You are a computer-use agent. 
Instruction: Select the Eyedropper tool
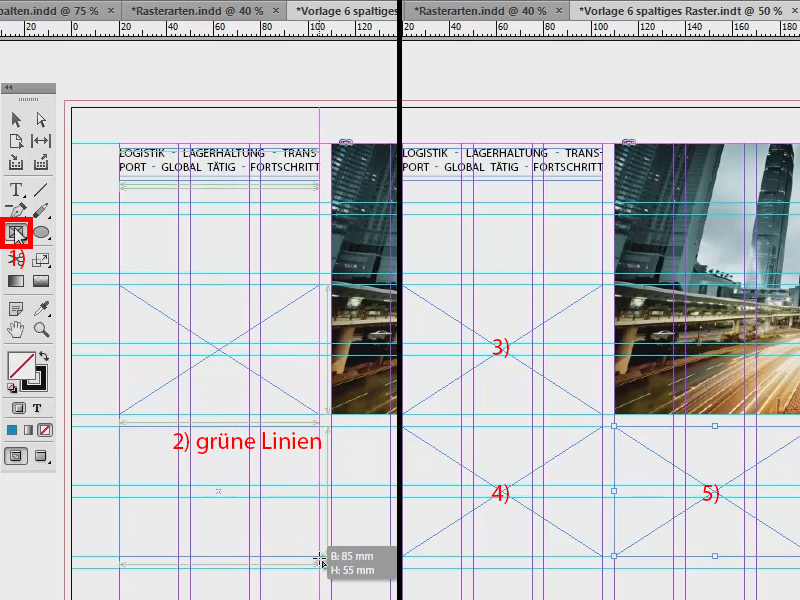[40, 308]
